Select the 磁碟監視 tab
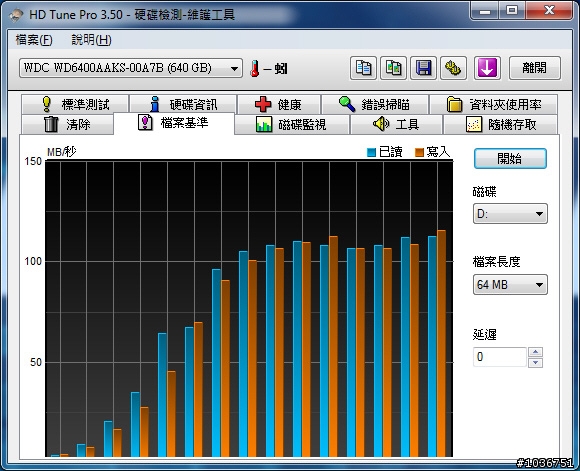 [292, 124]
